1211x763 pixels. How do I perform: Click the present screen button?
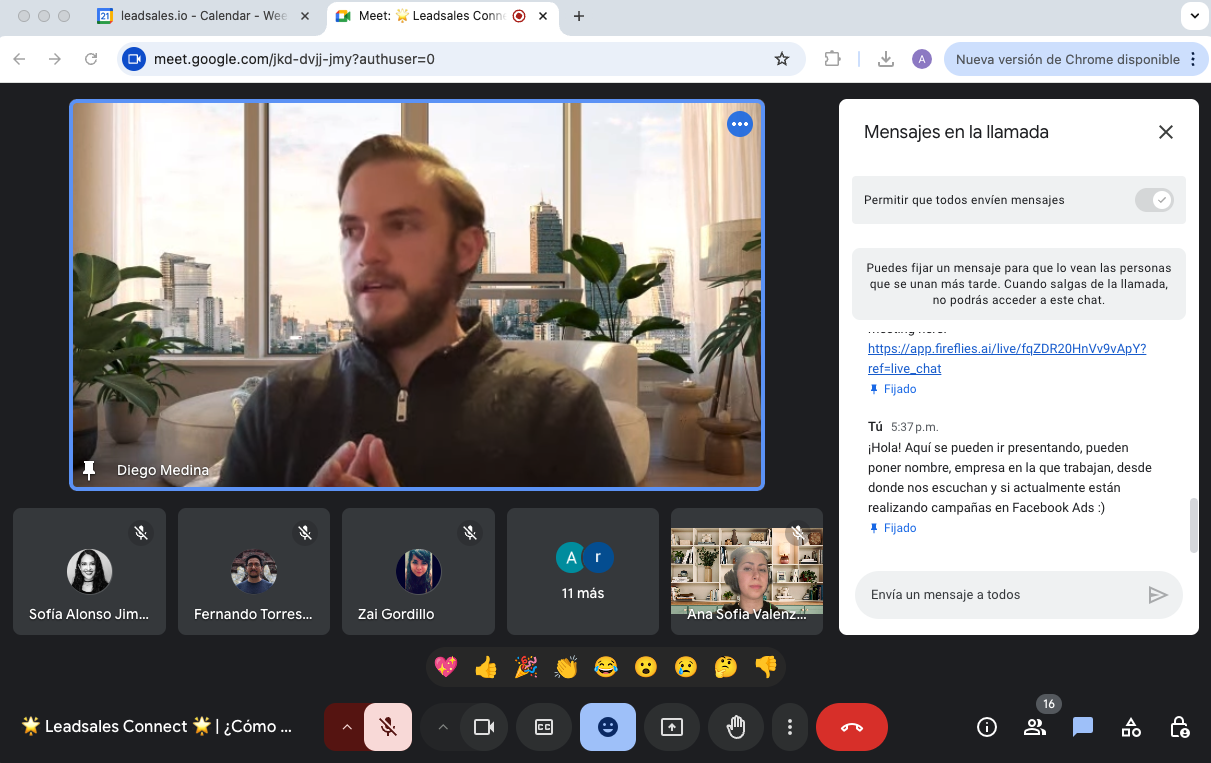point(672,727)
